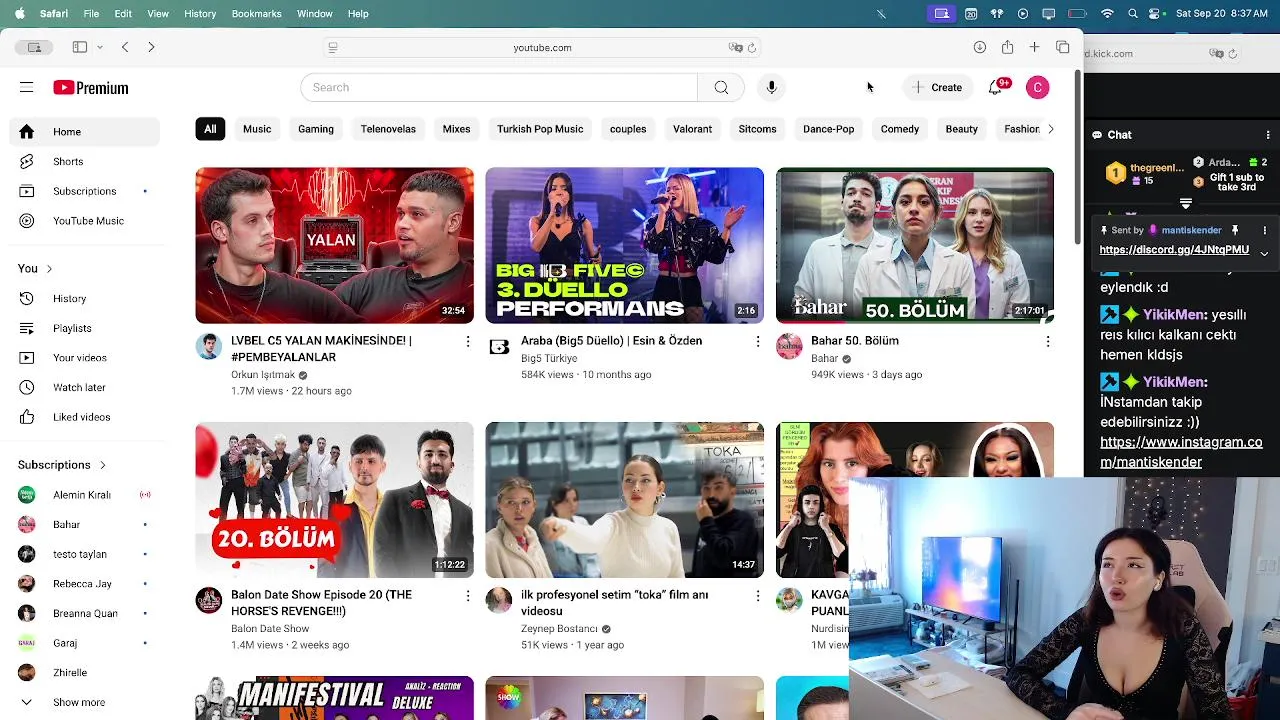Open options for Bahar 50. Bölüm video

click(1047, 342)
